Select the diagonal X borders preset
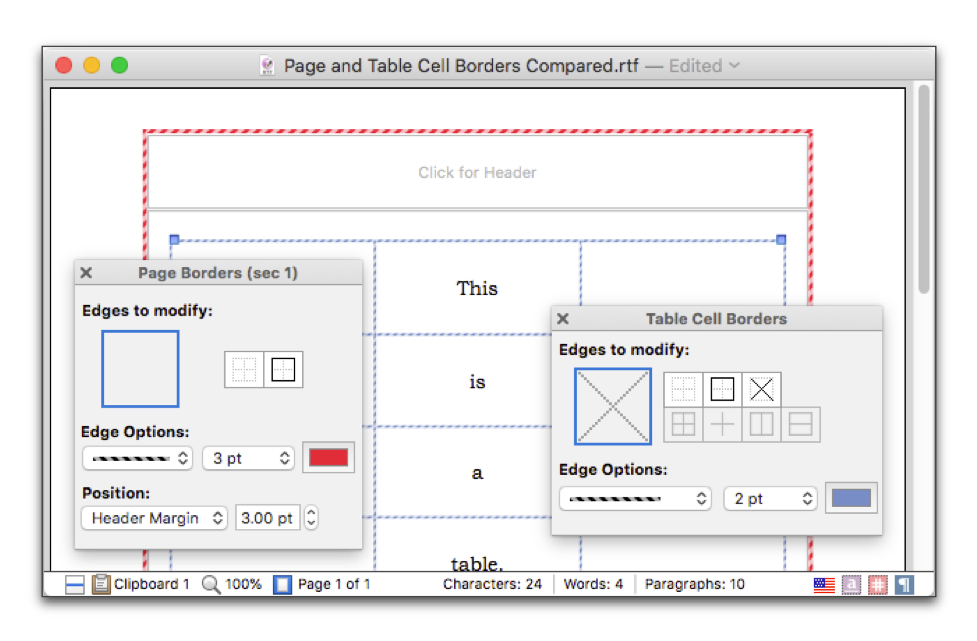977x641 pixels. tap(761, 389)
